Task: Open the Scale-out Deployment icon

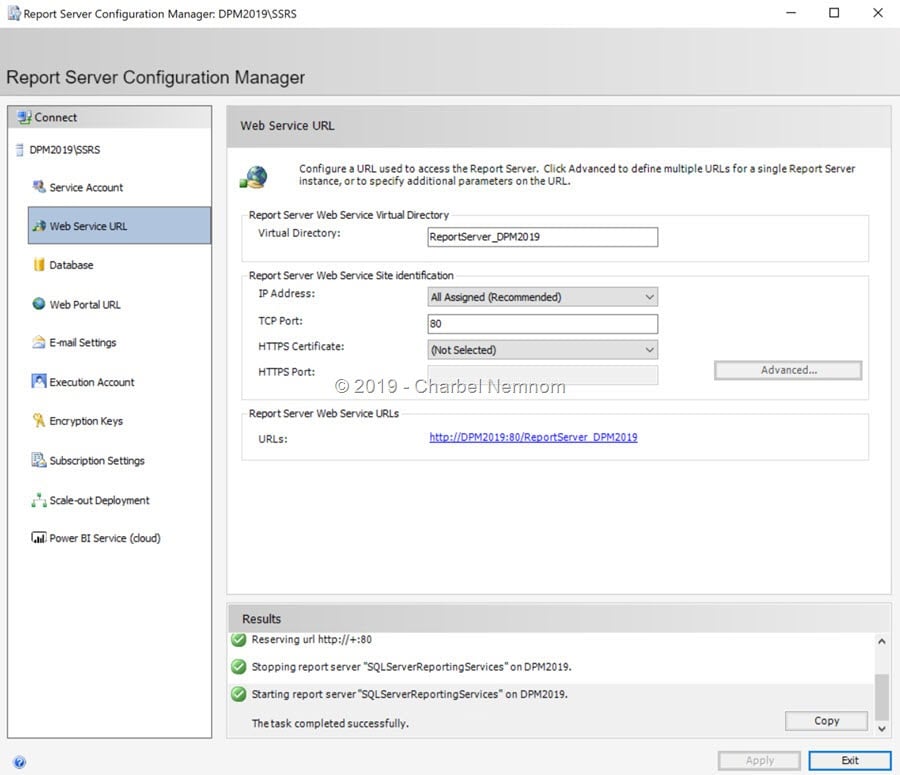Action: pos(38,500)
